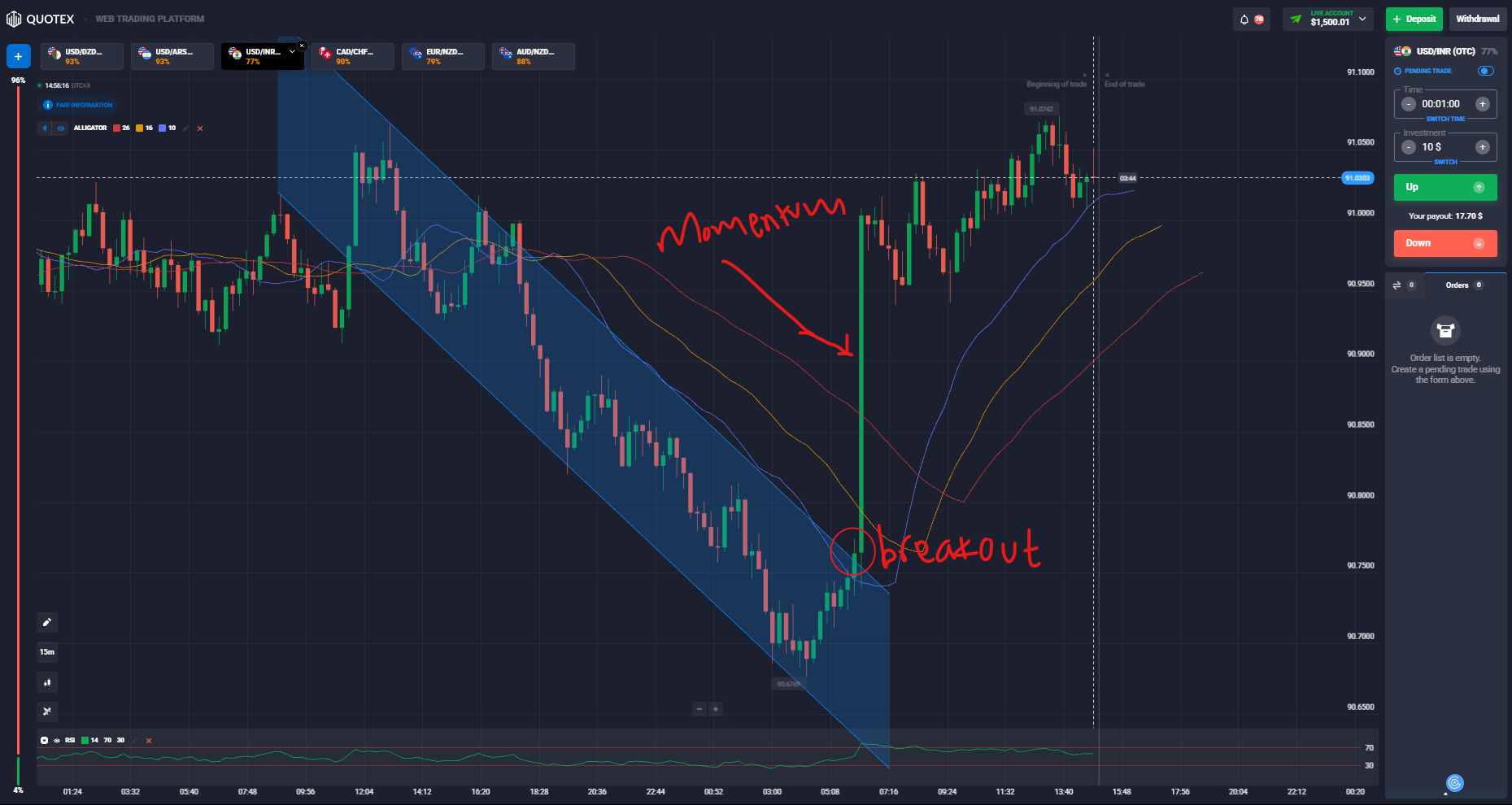The image size is (1512, 805).
Task: Open the chart type candlestick button
Action: pyautogui.click(x=47, y=682)
